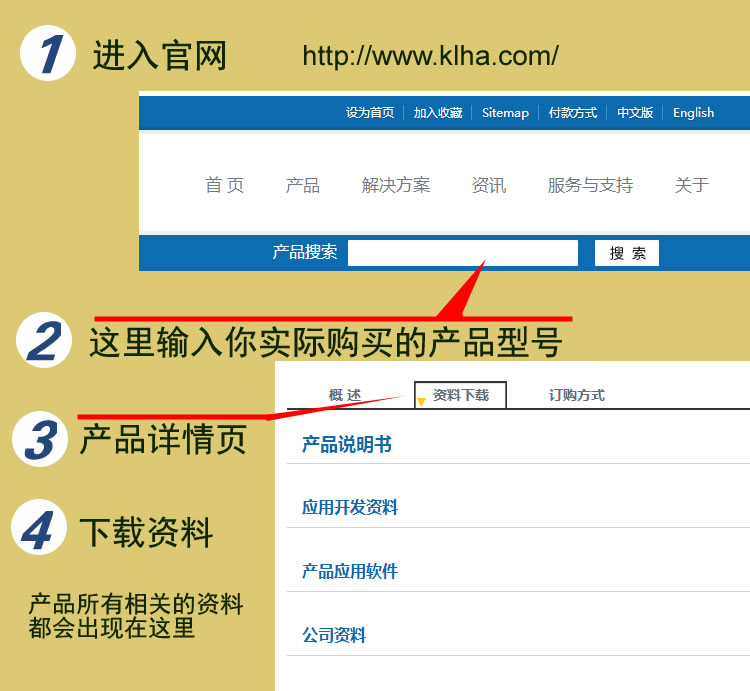Click the step 3 number circle
750x691 pixels.
pos(40,439)
